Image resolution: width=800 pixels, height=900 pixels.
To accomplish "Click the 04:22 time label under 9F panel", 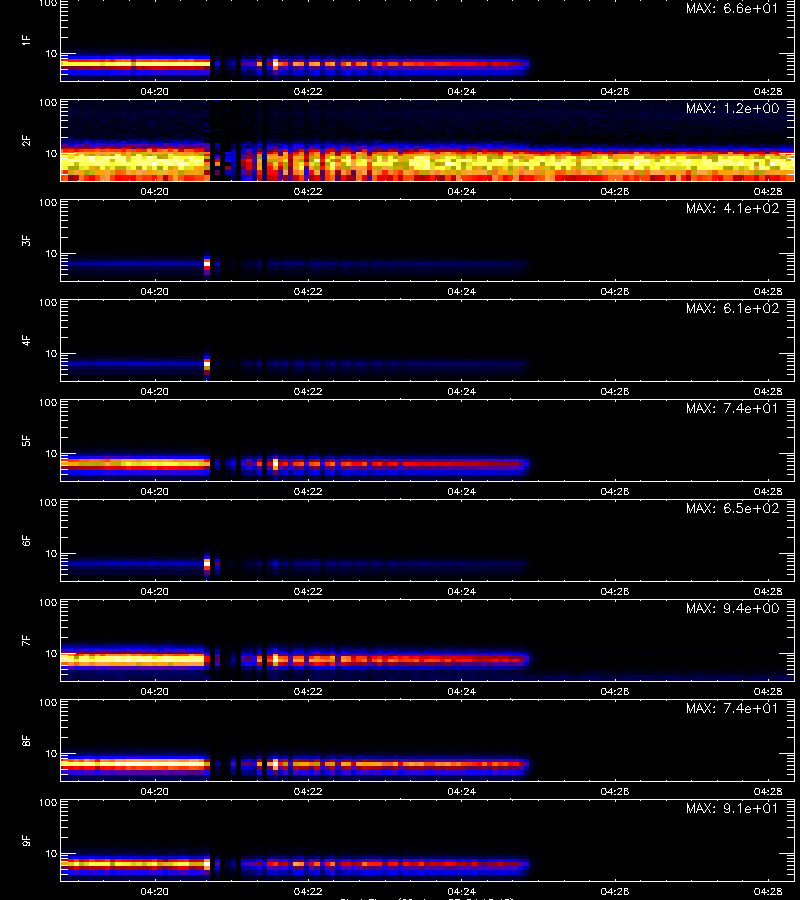I will coord(308,891).
